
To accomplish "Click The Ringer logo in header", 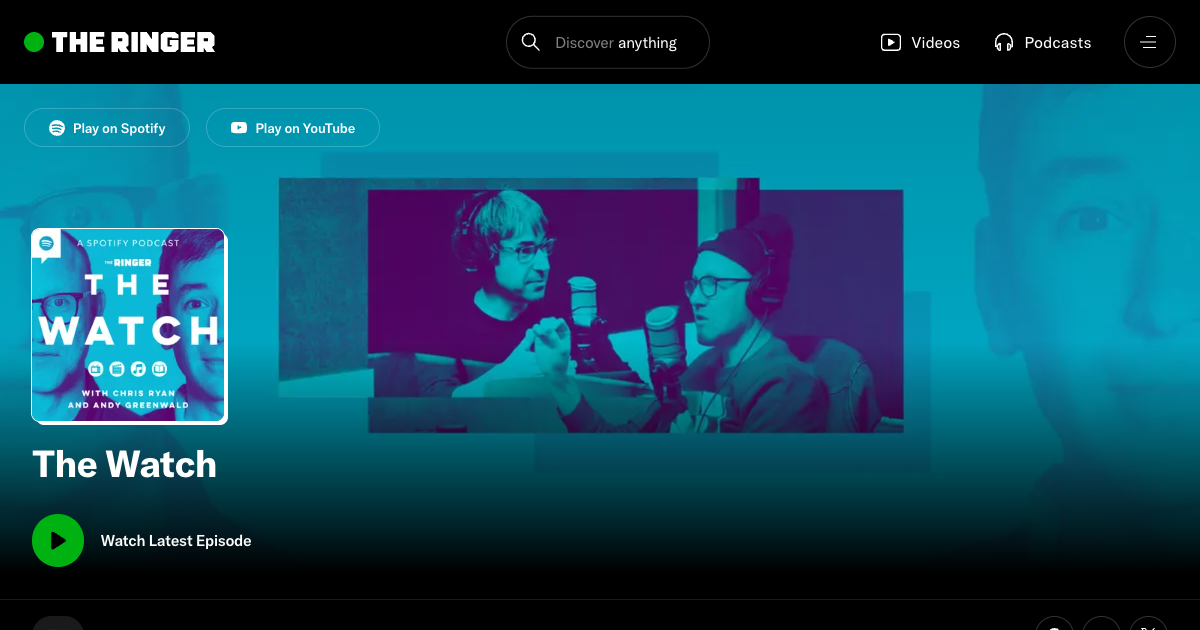I will pyautogui.click(x=133, y=42).
